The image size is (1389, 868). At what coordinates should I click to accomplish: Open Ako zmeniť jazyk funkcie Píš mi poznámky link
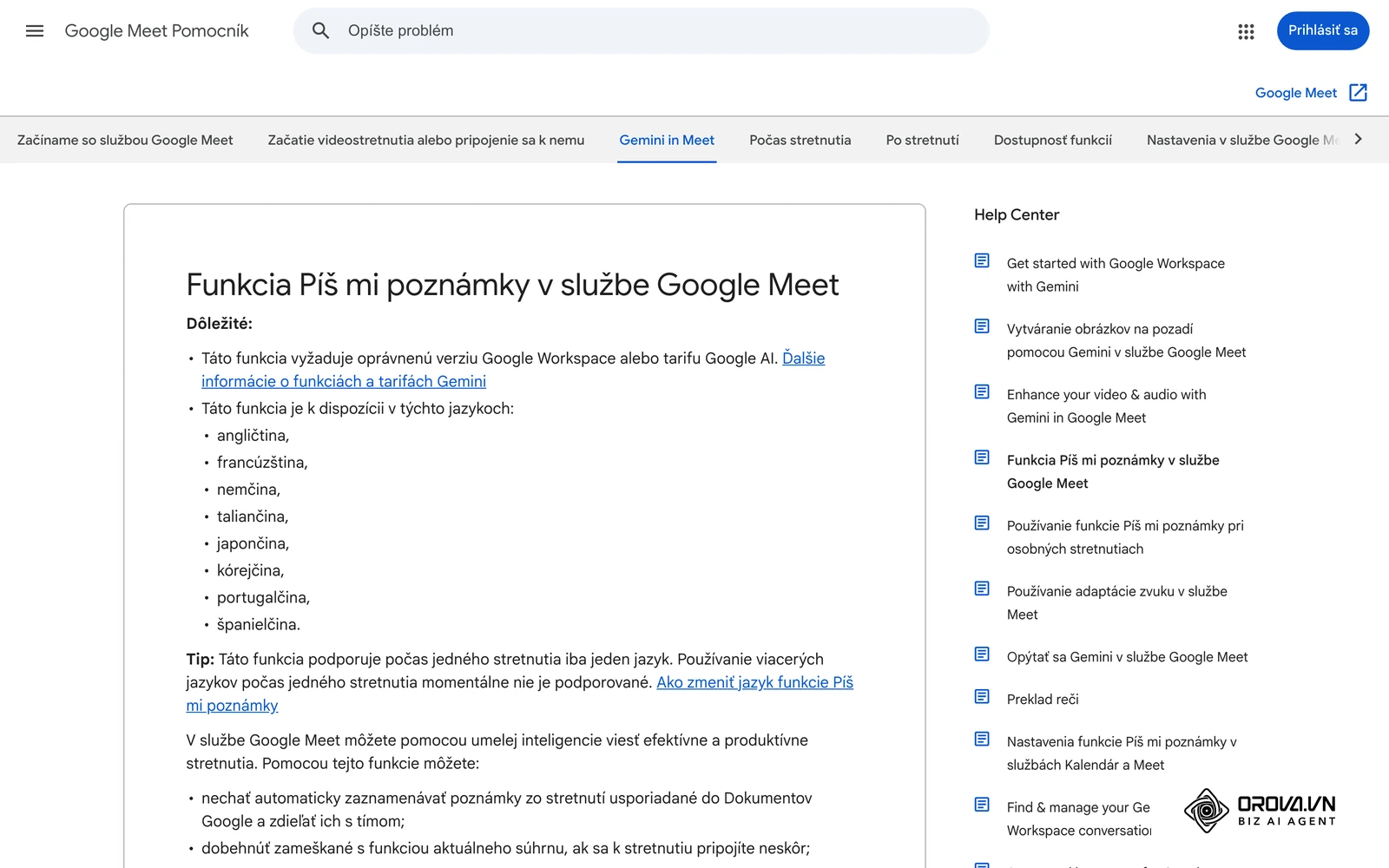point(519,694)
